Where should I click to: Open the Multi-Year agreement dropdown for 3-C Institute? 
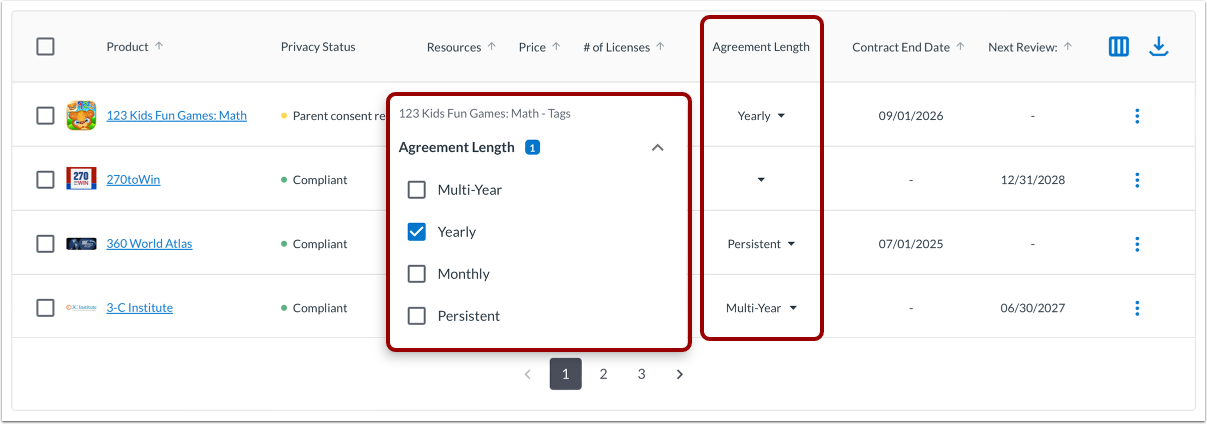pyautogui.click(x=761, y=308)
